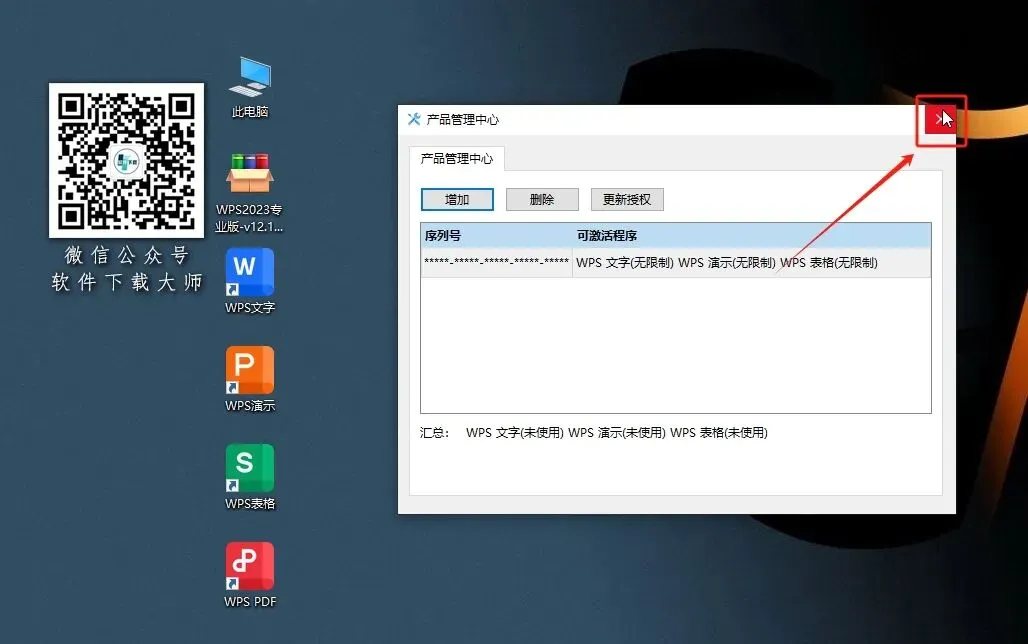Select the 产品管理中心 tab
The width and height of the screenshot is (1028, 644).
457,159
